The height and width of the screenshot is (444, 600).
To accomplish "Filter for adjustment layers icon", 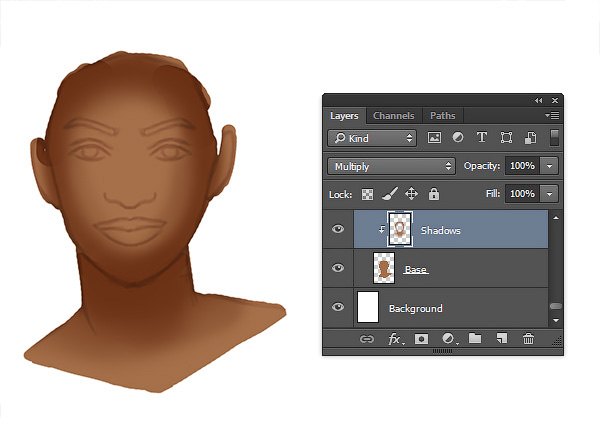I will pyautogui.click(x=458, y=137).
